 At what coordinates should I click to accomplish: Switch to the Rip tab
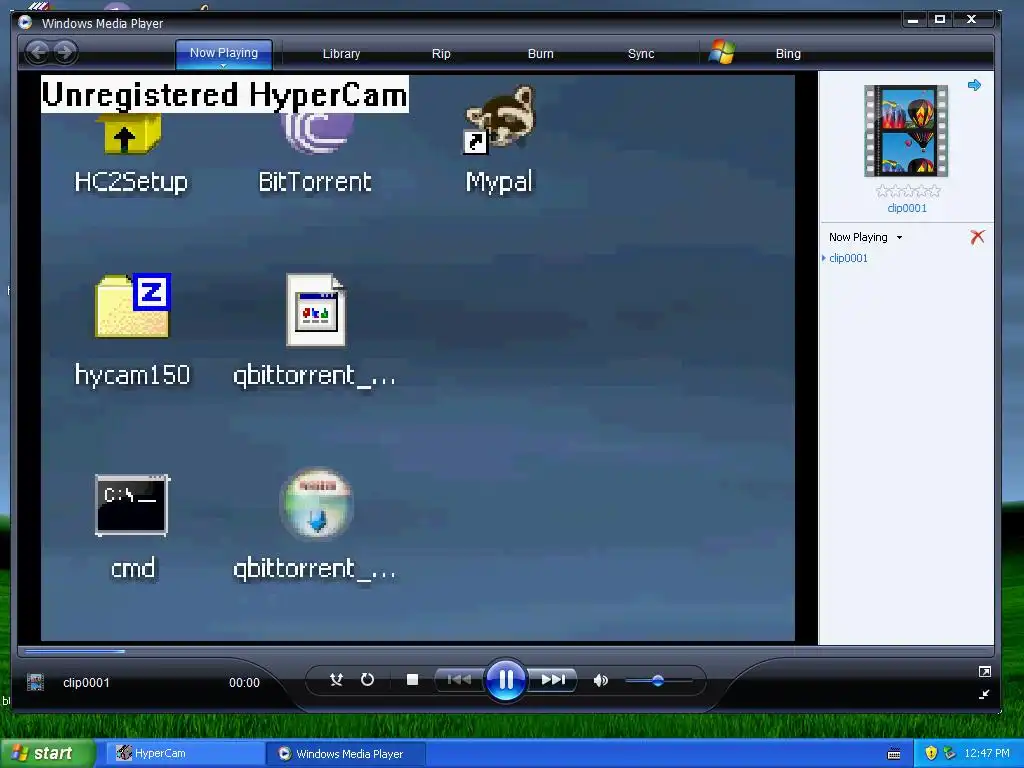[441, 54]
